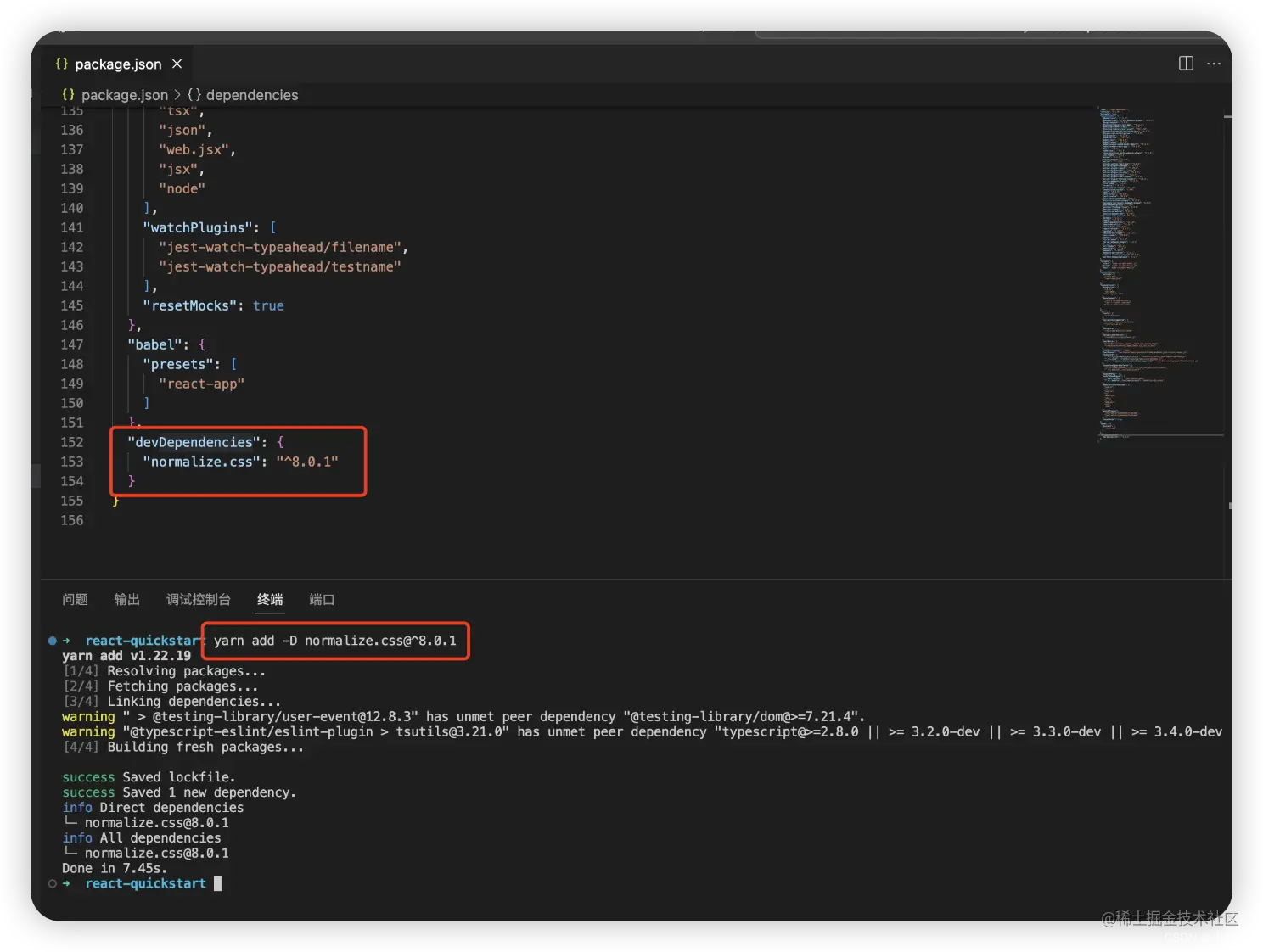Click the "web.jsx" string
The height and width of the screenshot is (952, 1263).
194,149
